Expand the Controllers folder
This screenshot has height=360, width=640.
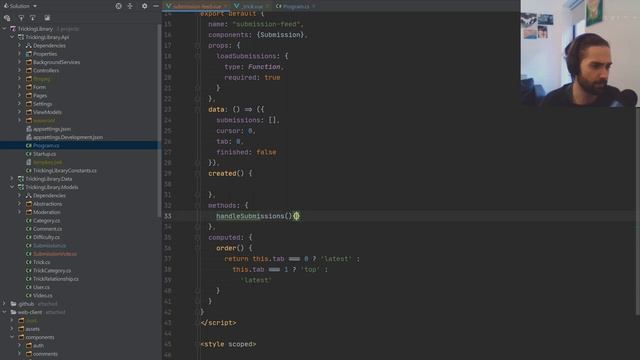19,70
